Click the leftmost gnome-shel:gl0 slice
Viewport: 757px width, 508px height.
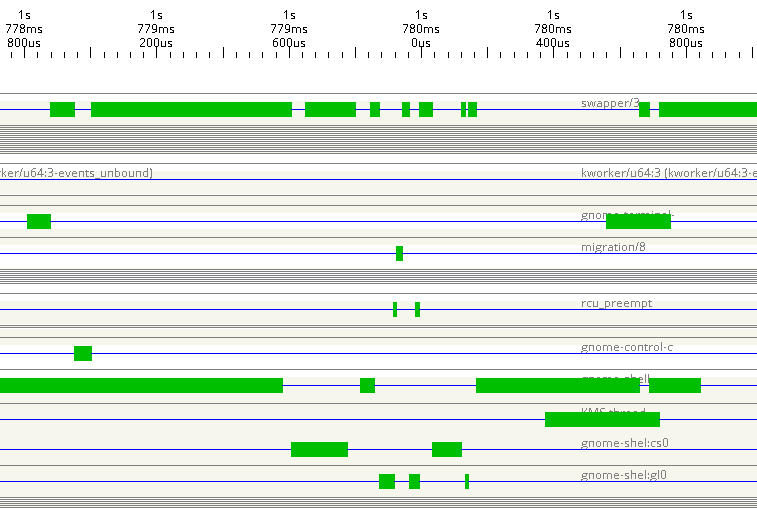tap(387, 481)
